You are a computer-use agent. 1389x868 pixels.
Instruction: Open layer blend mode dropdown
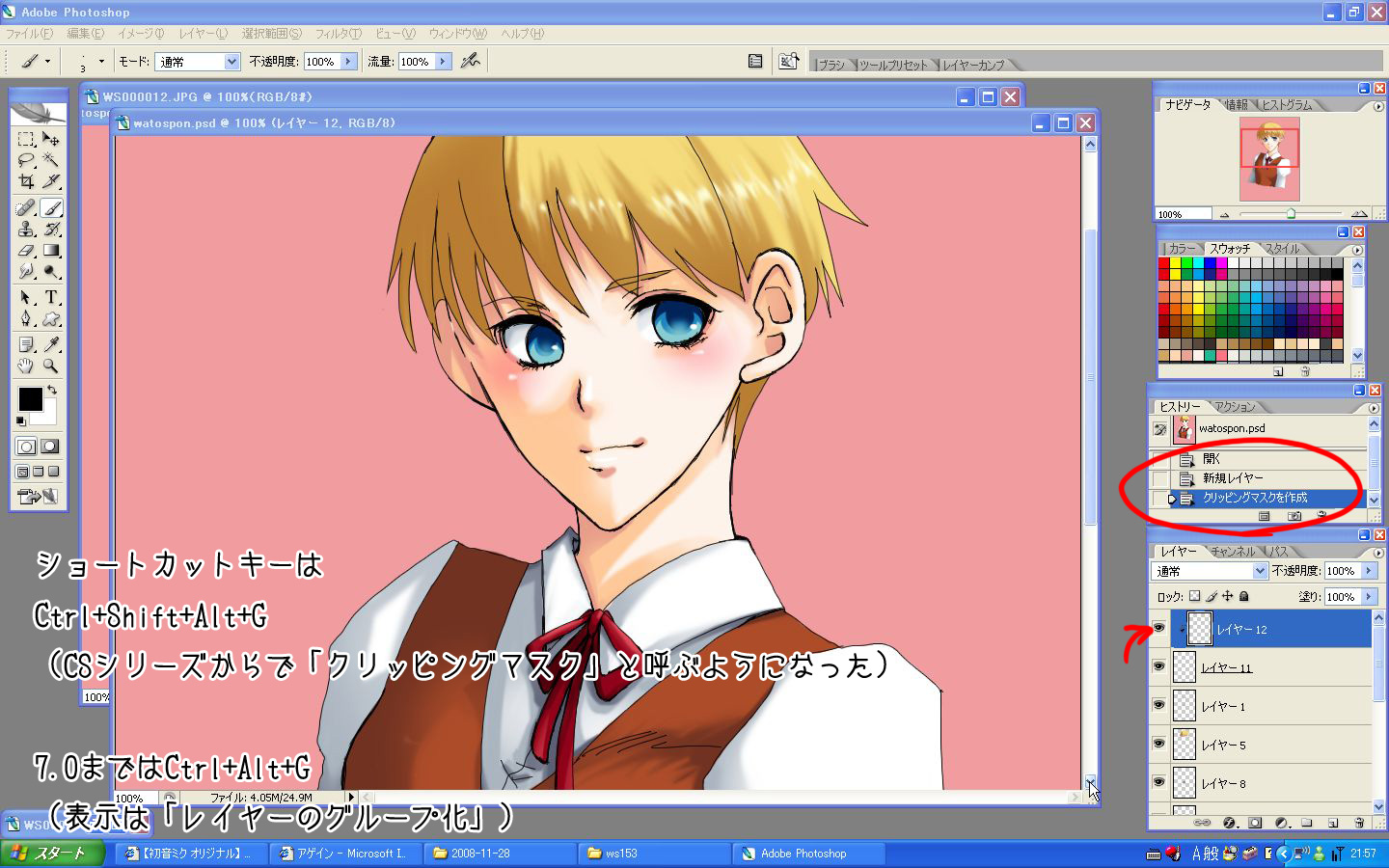(x=1260, y=571)
